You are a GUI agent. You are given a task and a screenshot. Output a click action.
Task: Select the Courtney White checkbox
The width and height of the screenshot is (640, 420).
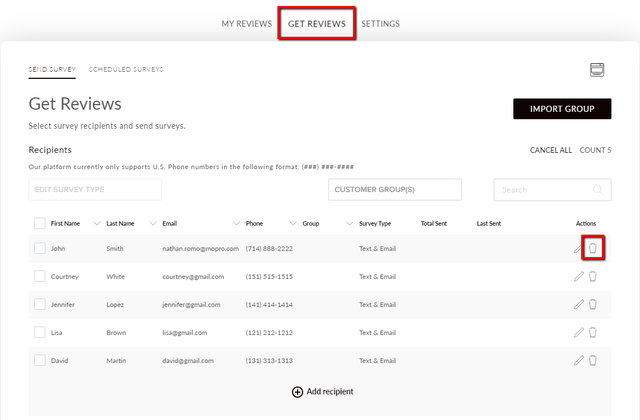[x=40, y=276]
